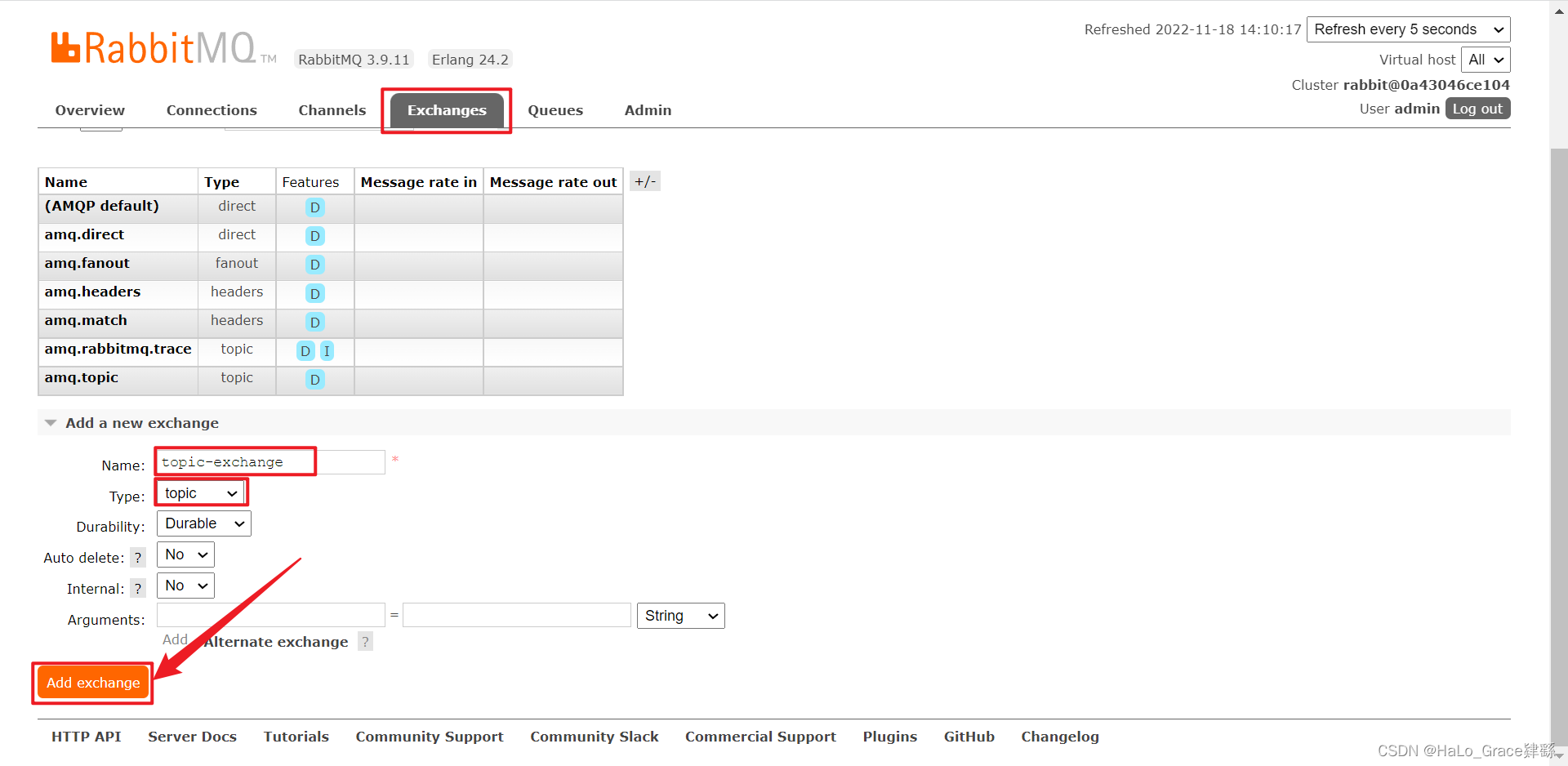
Task: Toggle table columns with the +/- button
Action: [645, 181]
